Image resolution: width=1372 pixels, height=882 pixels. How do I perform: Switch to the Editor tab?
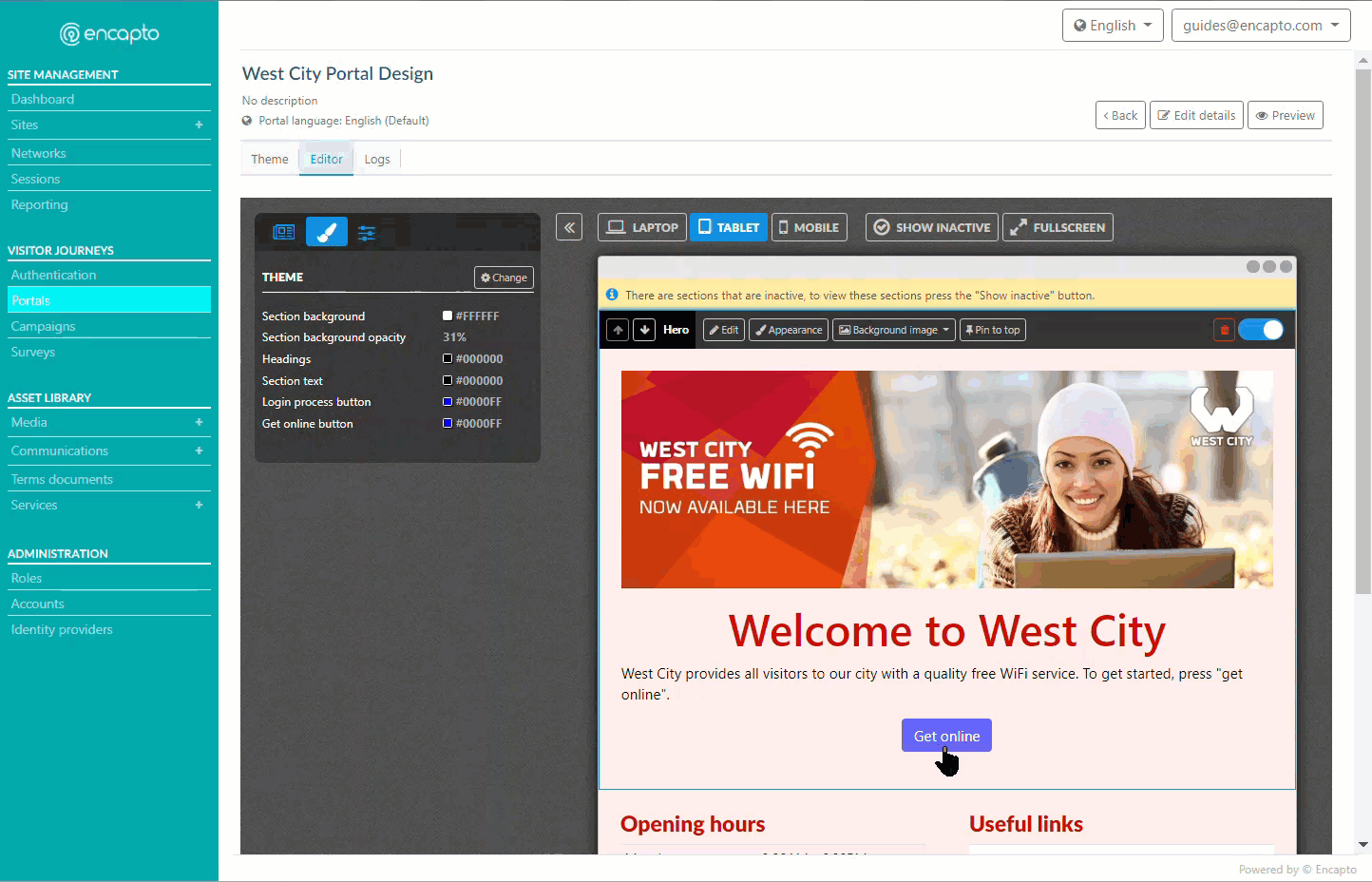point(326,159)
